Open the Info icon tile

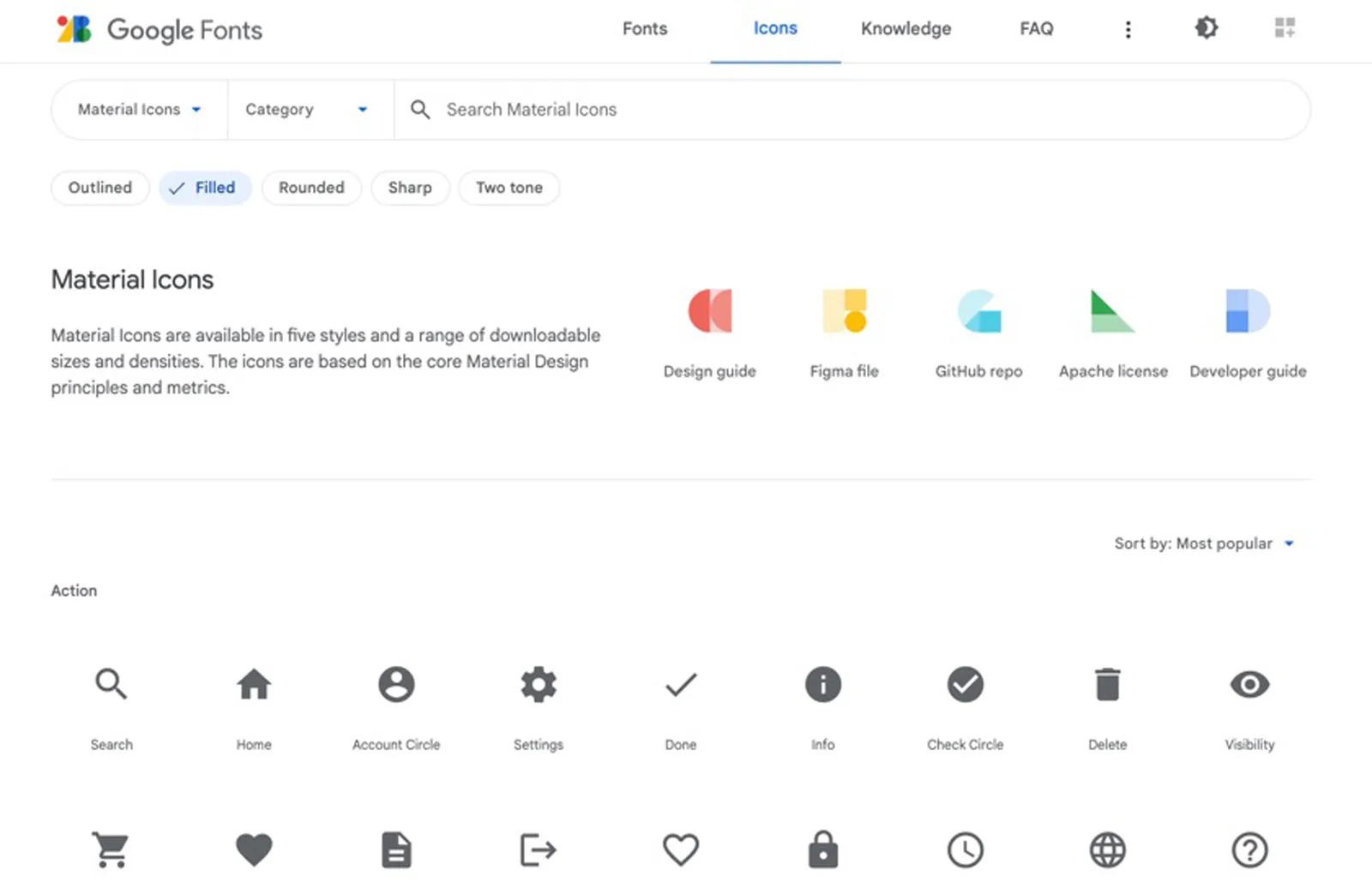pos(823,685)
